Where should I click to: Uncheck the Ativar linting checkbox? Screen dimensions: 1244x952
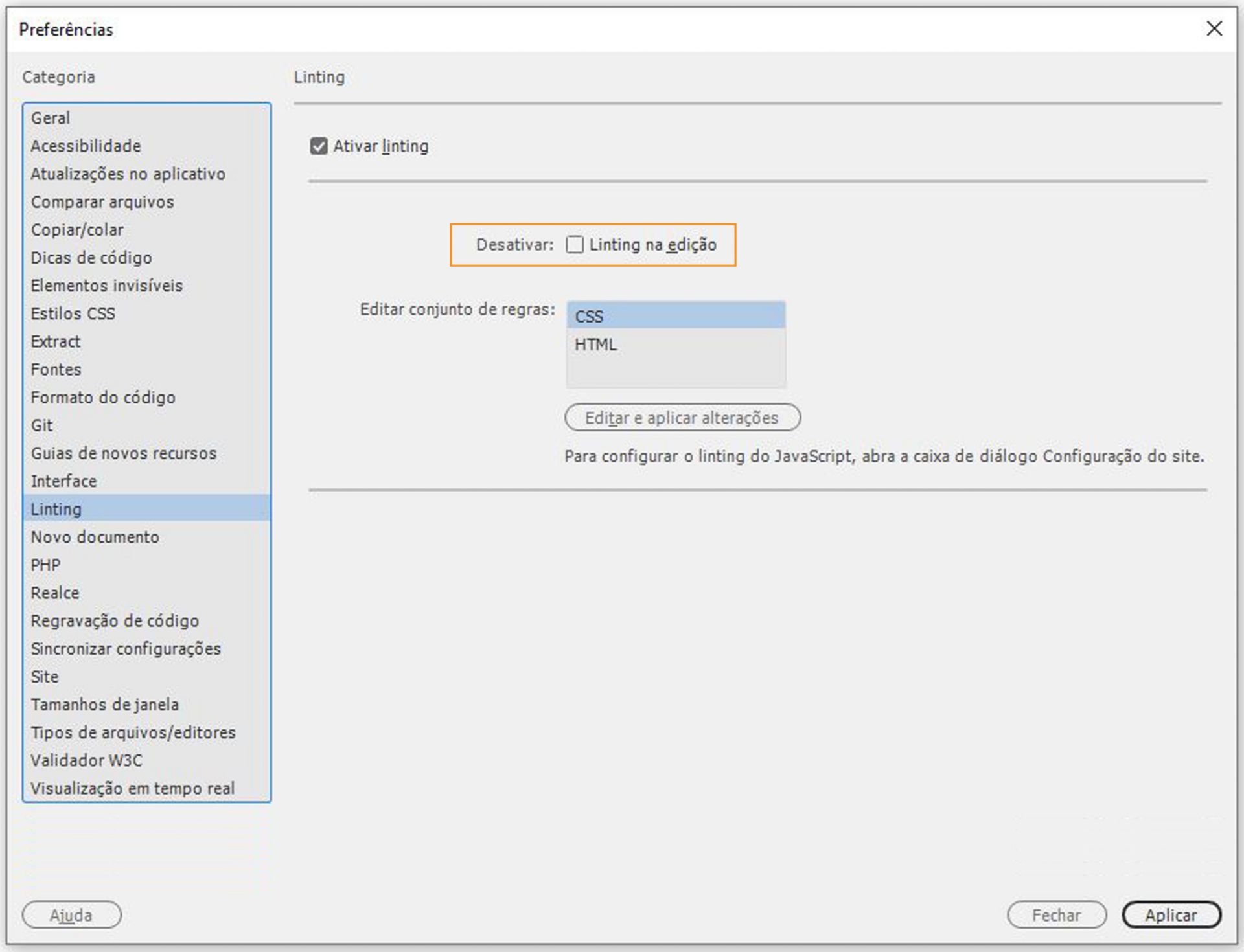coord(318,146)
